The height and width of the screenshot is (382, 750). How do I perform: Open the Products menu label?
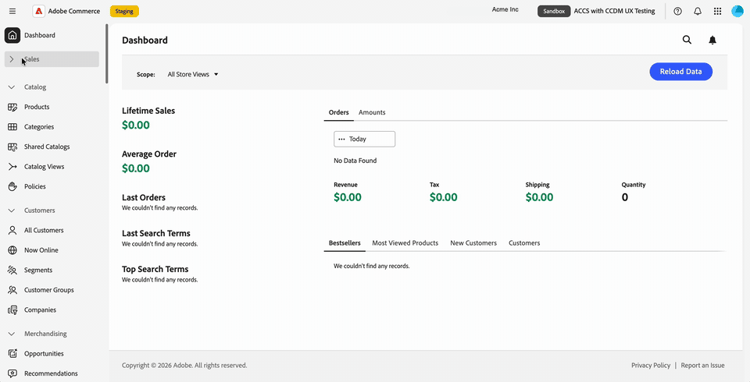pyautogui.click(x=37, y=107)
